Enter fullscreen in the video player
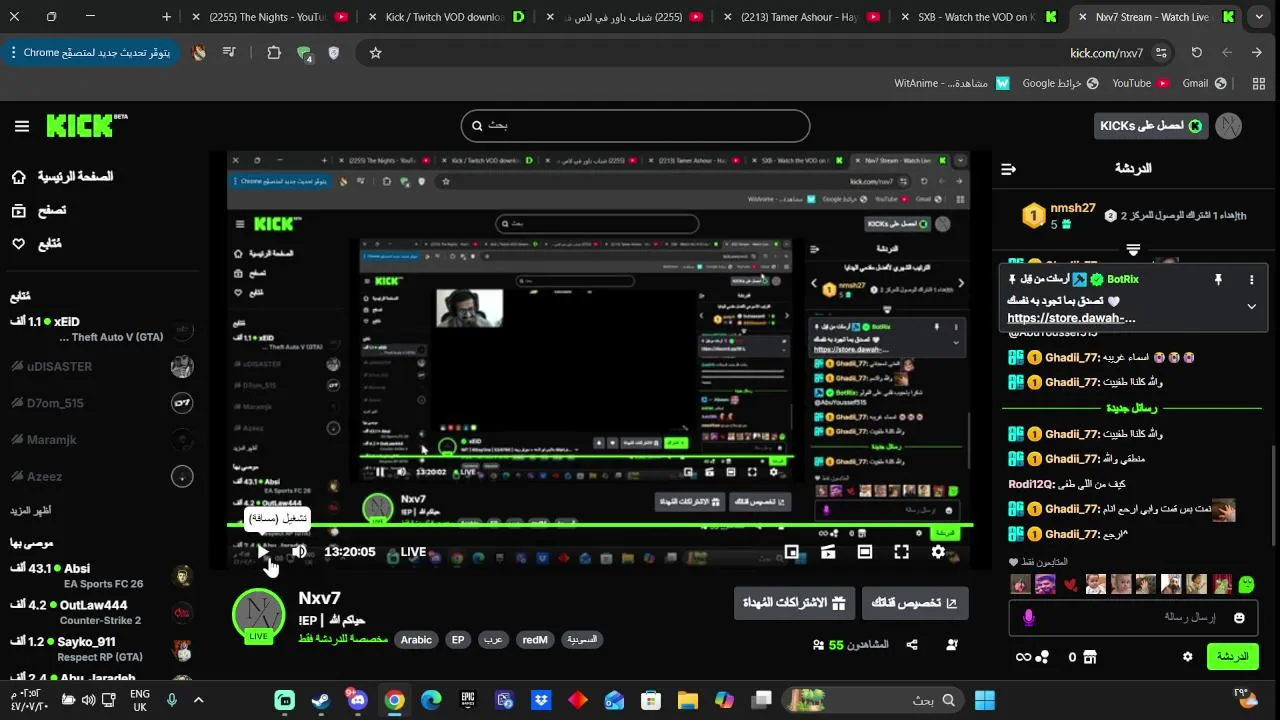The height and width of the screenshot is (720, 1280). pyautogui.click(x=901, y=552)
